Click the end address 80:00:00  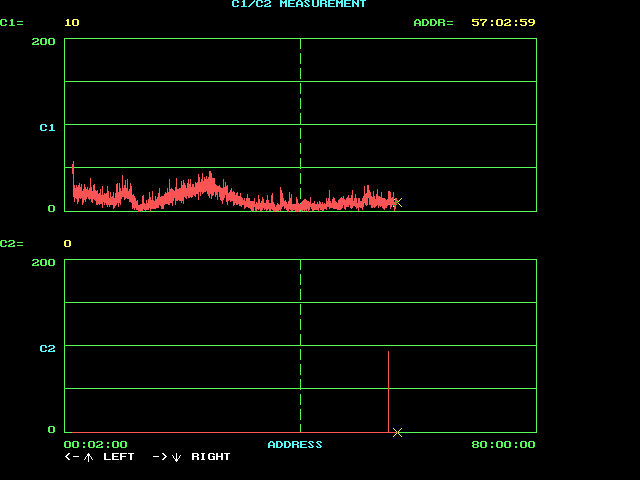[x=503, y=444]
